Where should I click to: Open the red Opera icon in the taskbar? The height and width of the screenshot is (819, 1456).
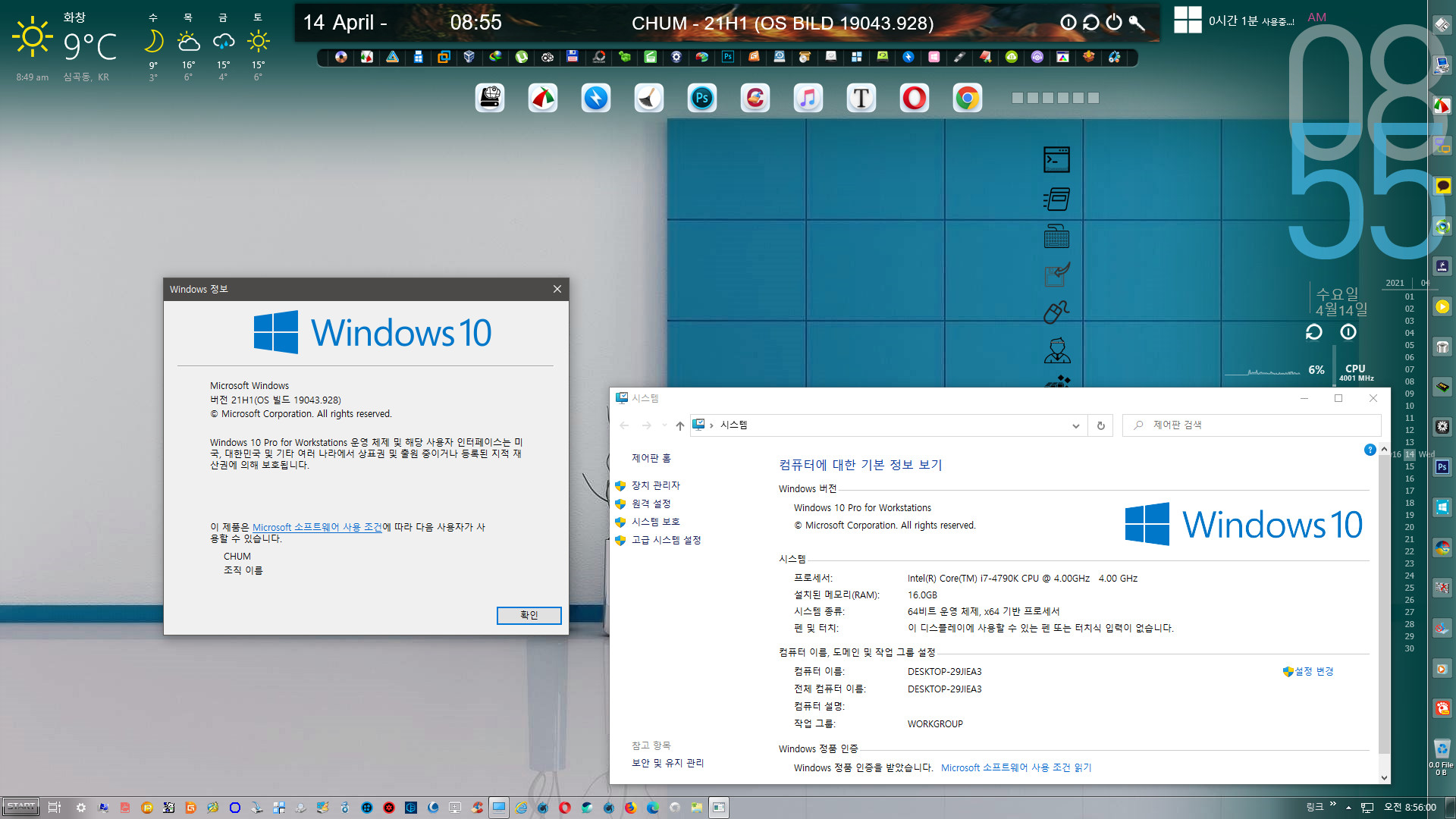pos(565,808)
